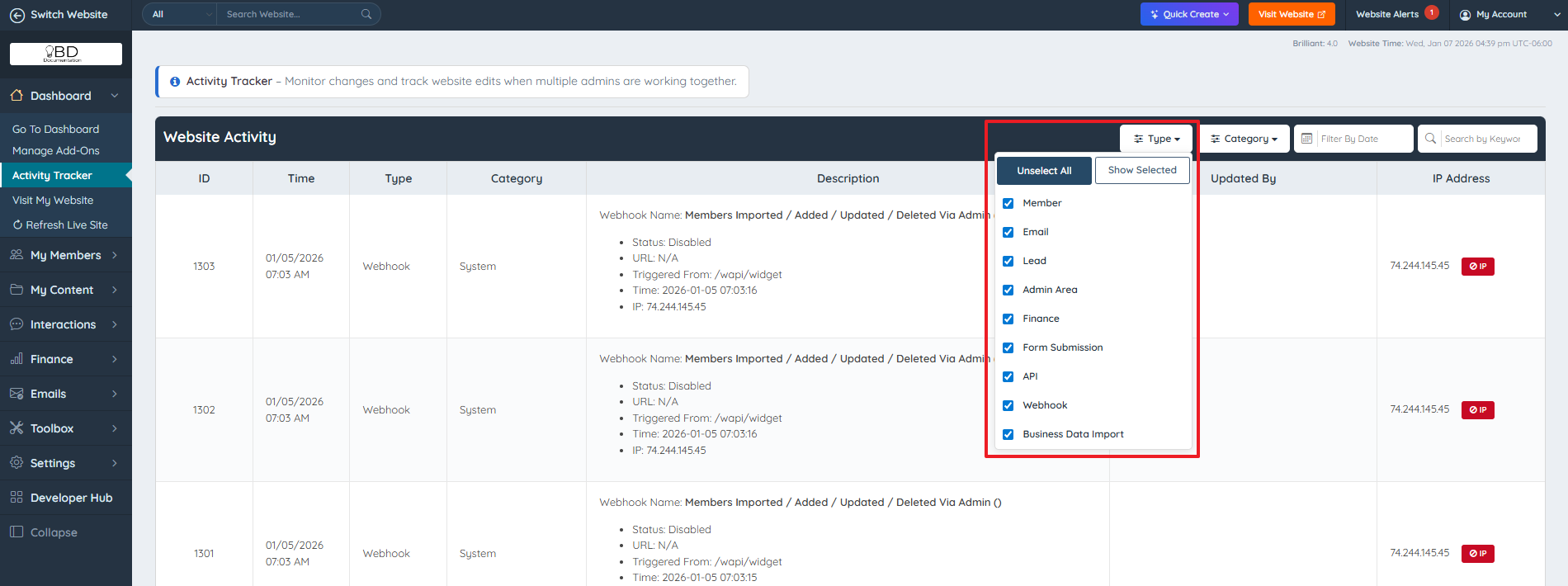Click the calendar icon in Filter By Date
Screen dimensions: 1568x586
(1307, 139)
